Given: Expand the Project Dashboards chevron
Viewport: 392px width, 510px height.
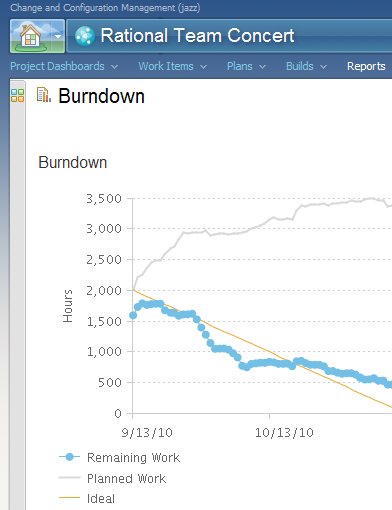Looking at the screenshot, I should tap(114, 67).
